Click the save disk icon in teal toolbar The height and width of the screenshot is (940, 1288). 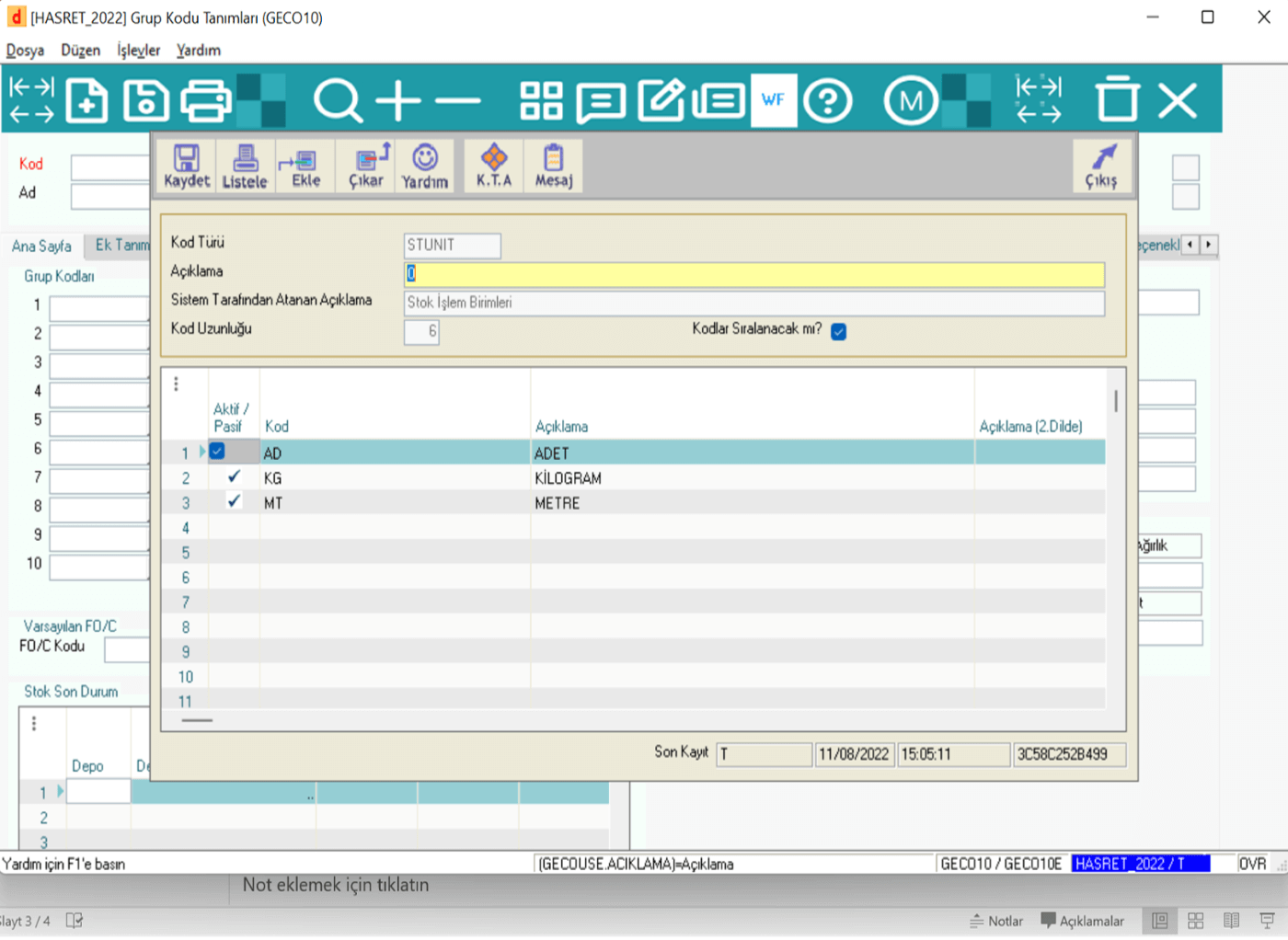[146, 100]
